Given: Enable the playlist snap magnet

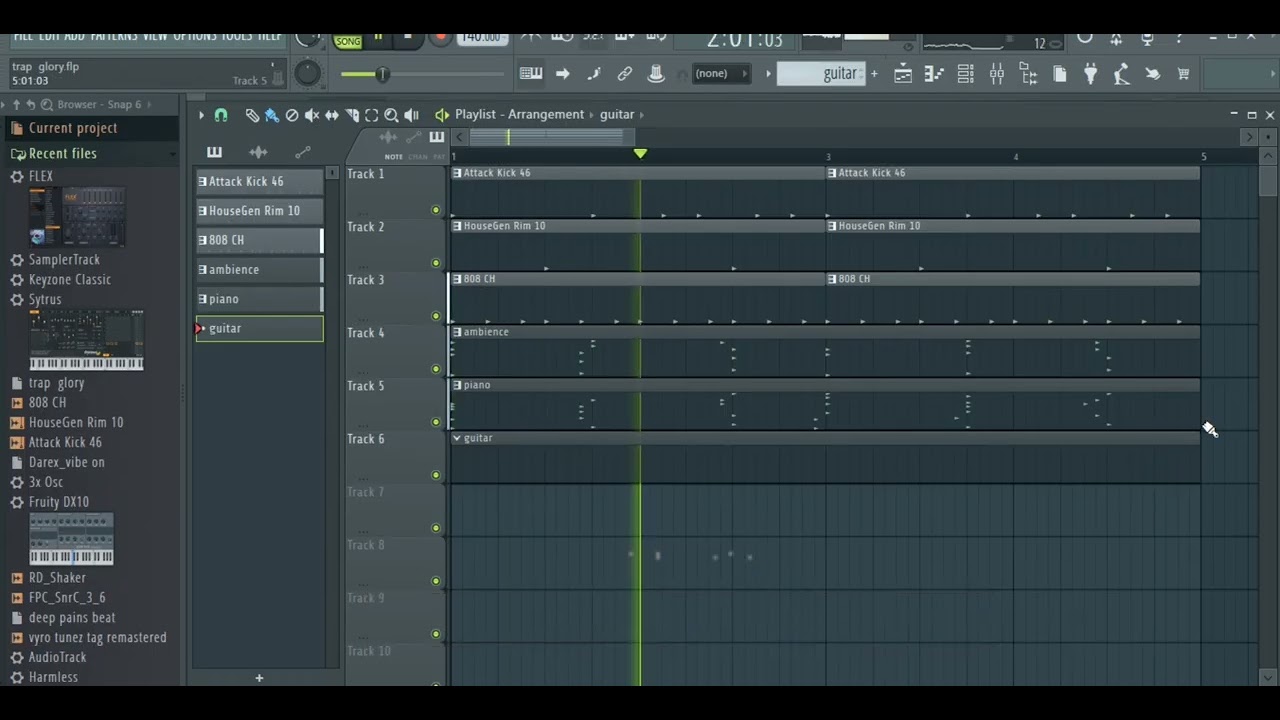Looking at the screenshot, I should pos(221,115).
